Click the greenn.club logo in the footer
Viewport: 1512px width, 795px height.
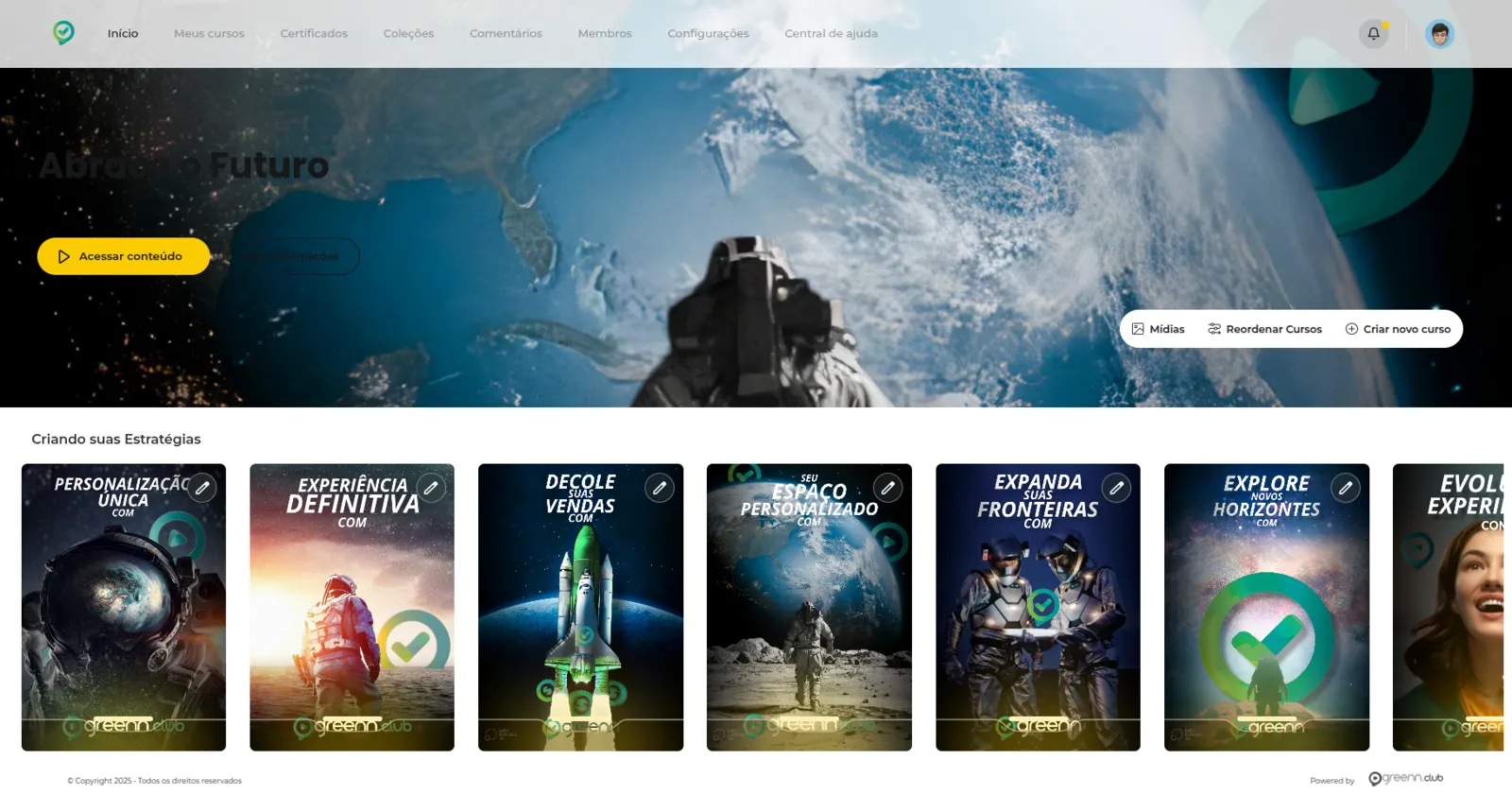[x=1406, y=779]
